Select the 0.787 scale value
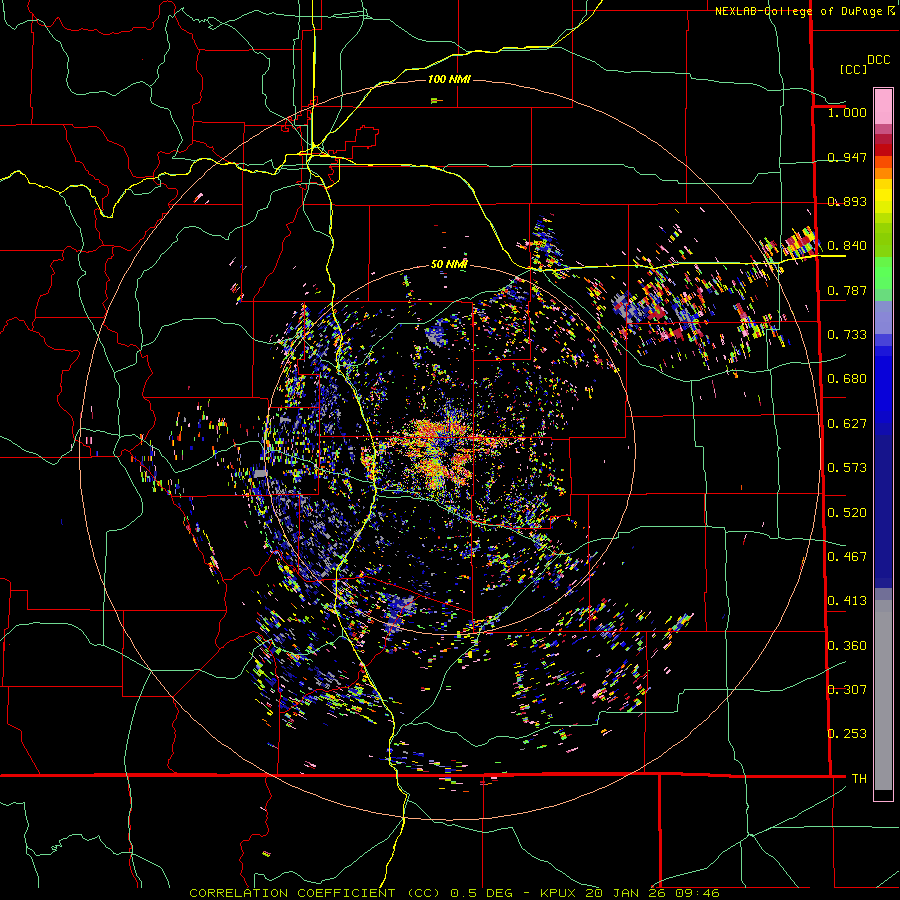The width and height of the screenshot is (900, 900). pyautogui.click(x=847, y=290)
